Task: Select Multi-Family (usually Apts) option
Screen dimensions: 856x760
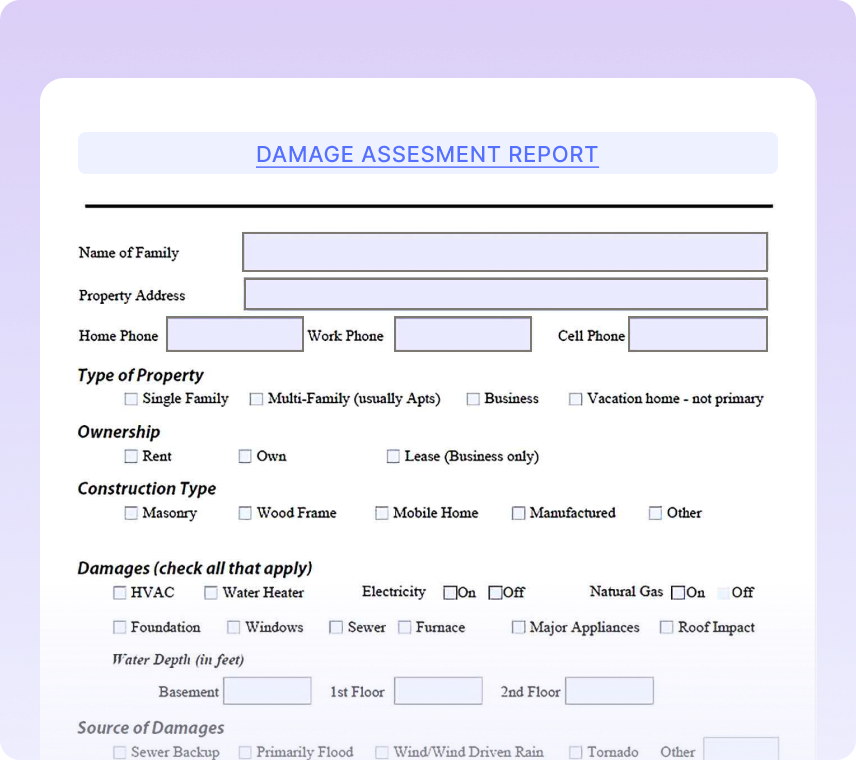Action: [x=256, y=398]
